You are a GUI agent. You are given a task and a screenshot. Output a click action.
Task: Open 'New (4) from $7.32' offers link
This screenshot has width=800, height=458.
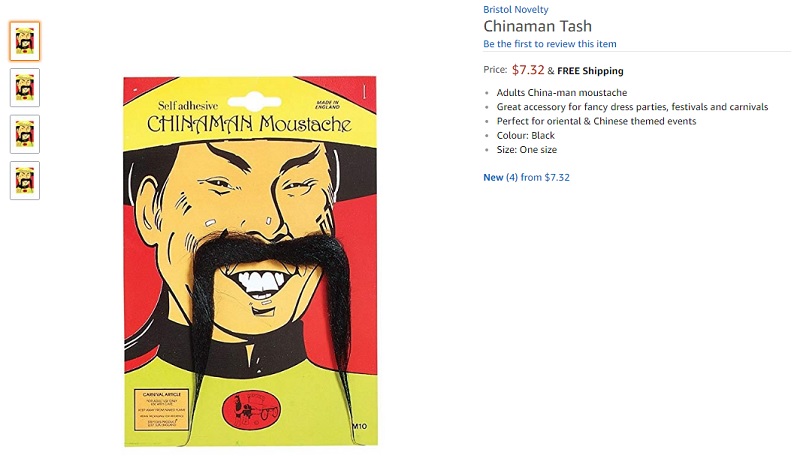[526, 177]
